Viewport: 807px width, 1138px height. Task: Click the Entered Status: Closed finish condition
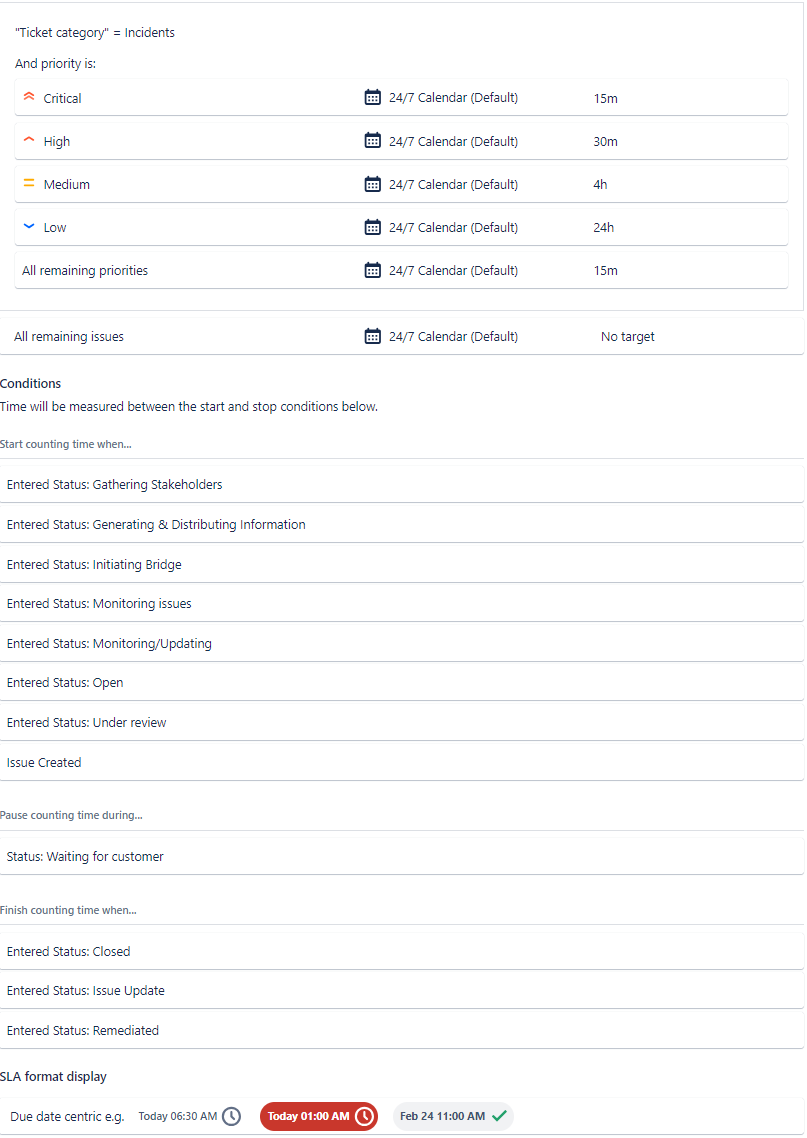[402, 951]
